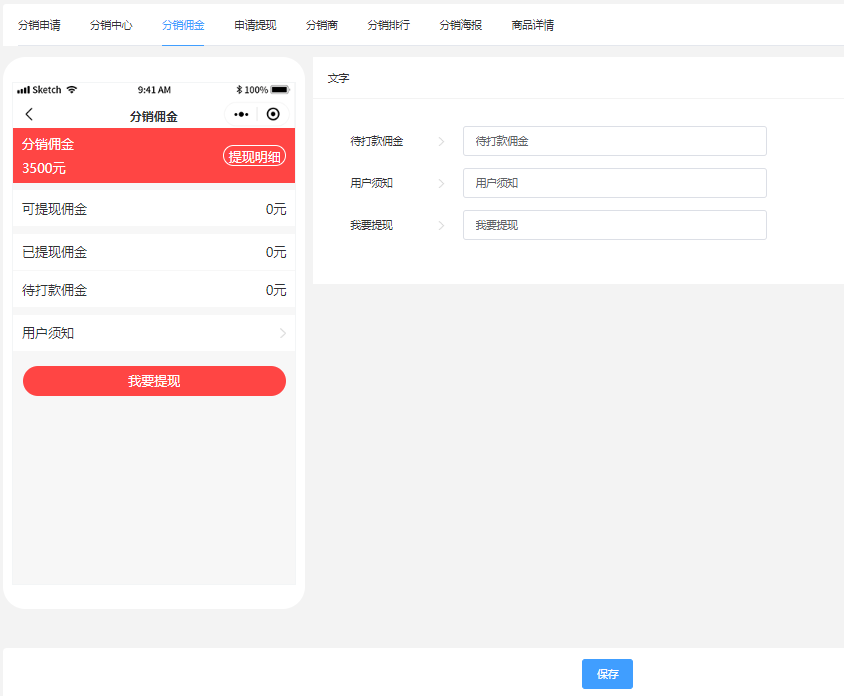Click the 待打款佣金 row in phone preview
Screen dimensions: 844x696
coord(154,290)
